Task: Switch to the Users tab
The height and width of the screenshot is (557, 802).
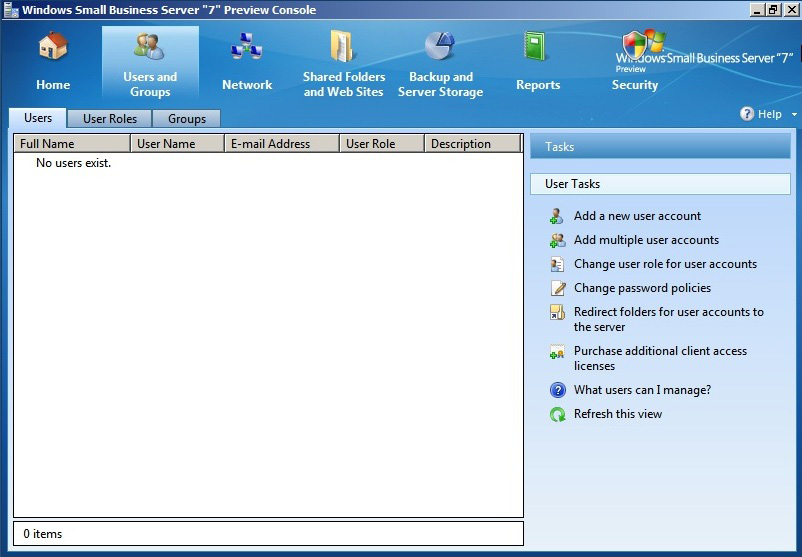Action: [x=38, y=118]
